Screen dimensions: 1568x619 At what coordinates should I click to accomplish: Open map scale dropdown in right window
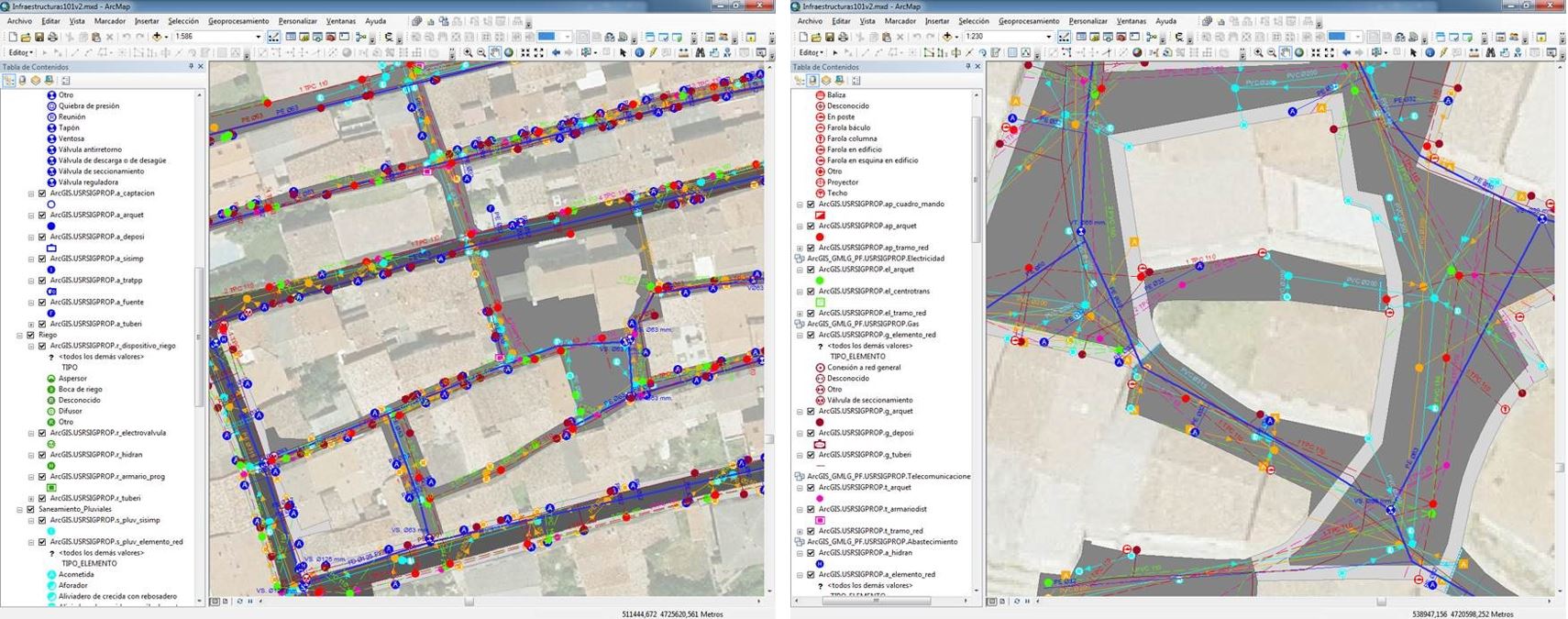coord(1048,37)
